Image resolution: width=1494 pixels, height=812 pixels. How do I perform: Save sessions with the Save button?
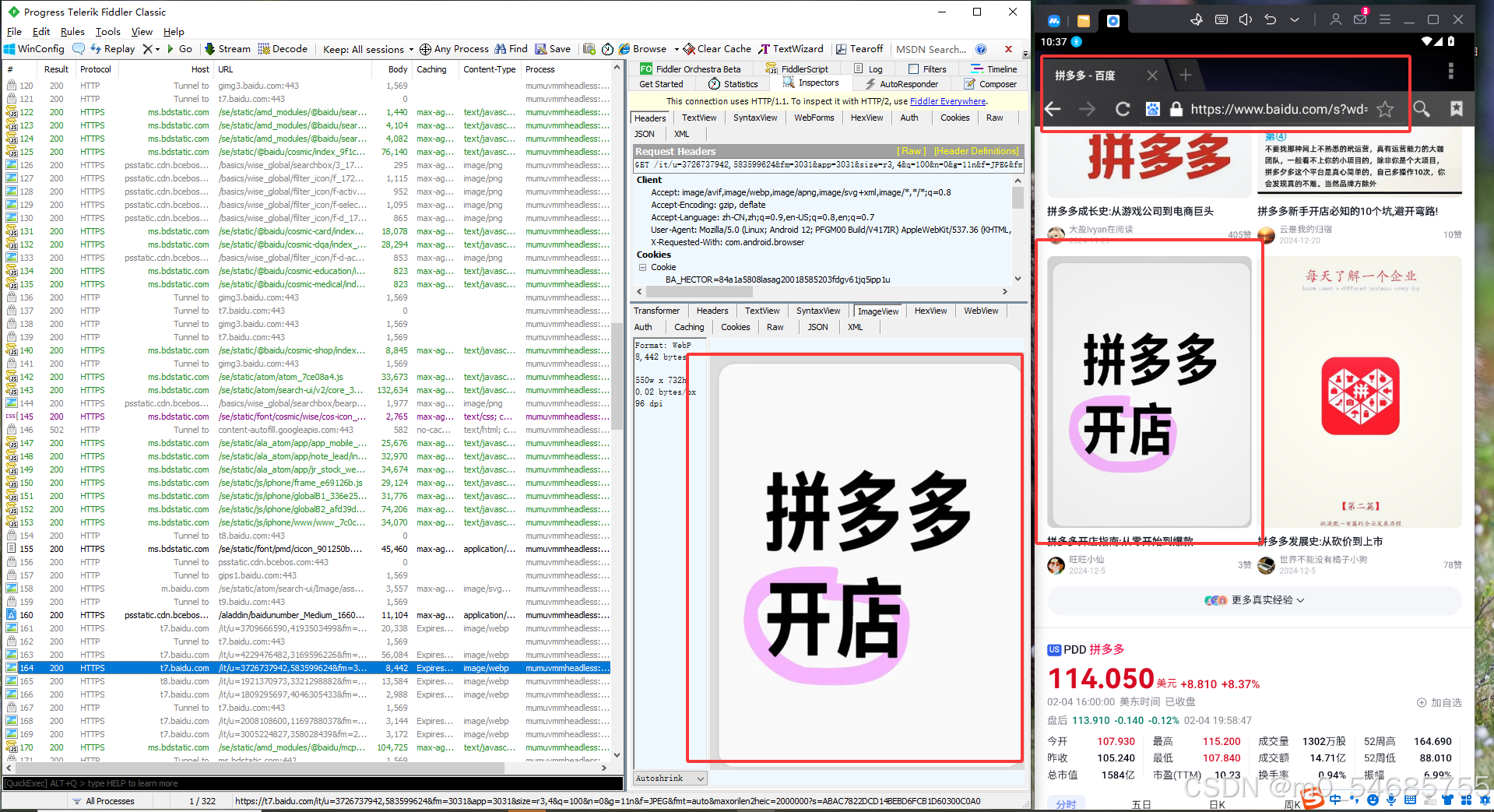pyautogui.click(x=553, y=48)
